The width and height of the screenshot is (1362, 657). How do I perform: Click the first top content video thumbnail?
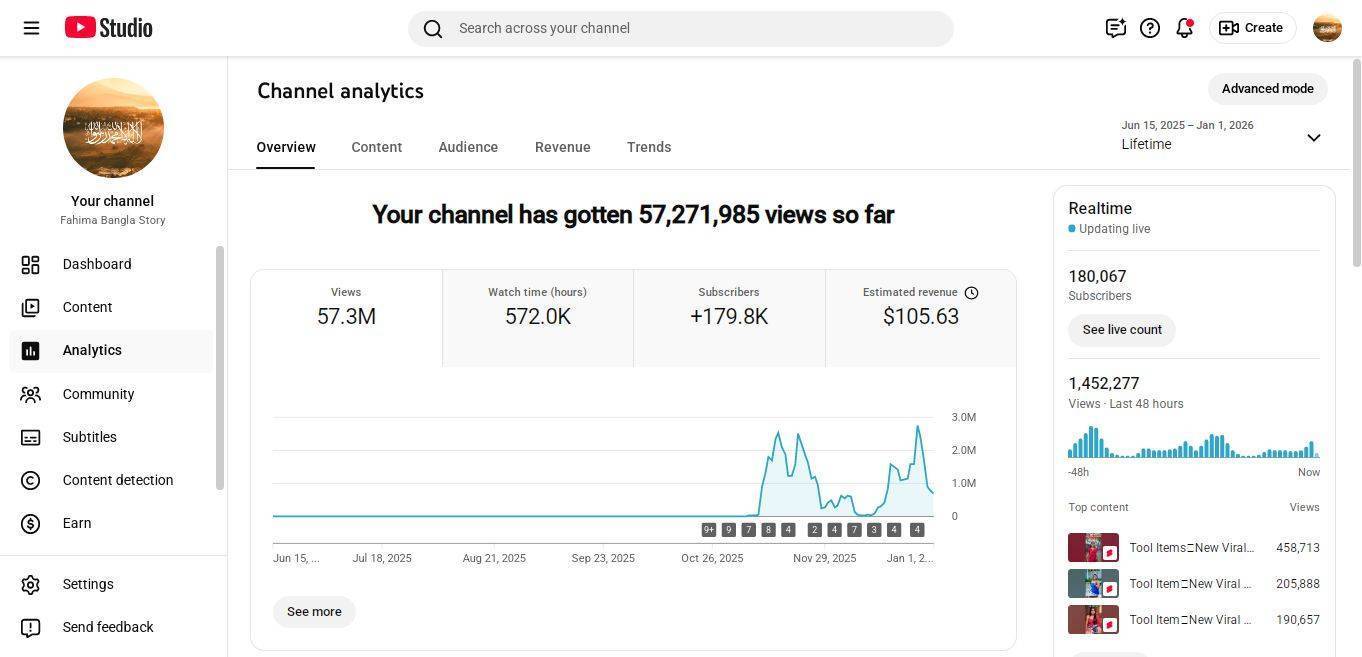[1093, 548]
